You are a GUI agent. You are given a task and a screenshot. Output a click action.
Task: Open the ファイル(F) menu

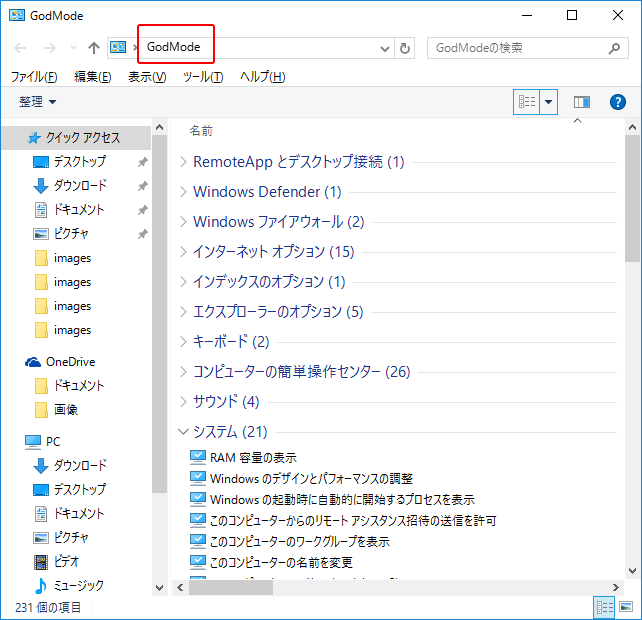click(34, 77)
